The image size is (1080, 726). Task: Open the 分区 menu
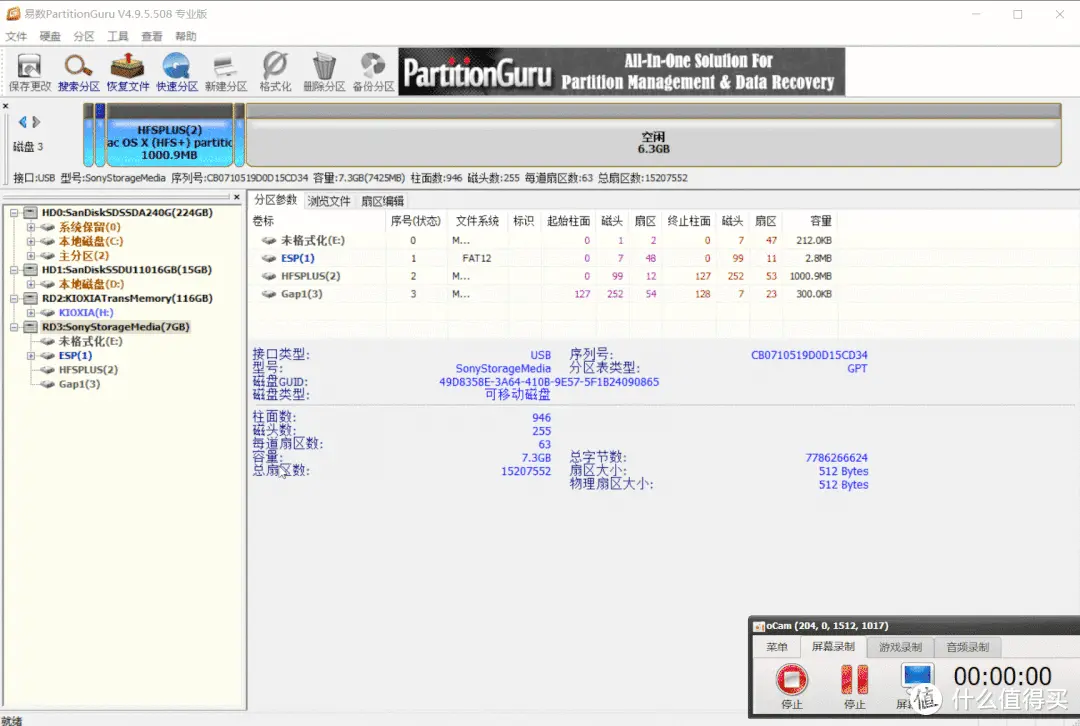click(x=84, y=37)
